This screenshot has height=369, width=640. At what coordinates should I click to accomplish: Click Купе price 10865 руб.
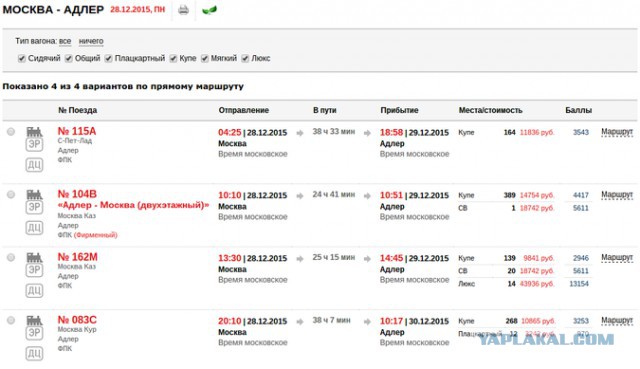(538, 321)
